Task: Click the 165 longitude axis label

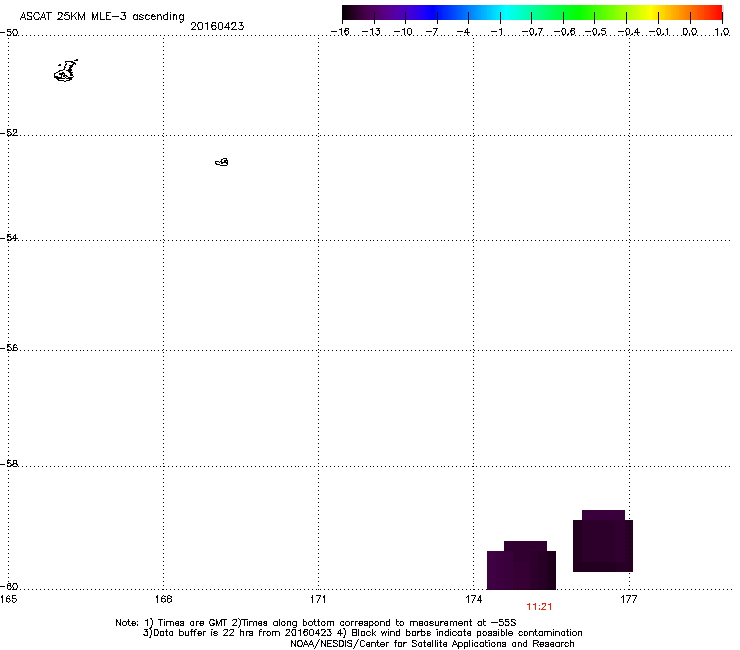Action: [x=8, y=599]
